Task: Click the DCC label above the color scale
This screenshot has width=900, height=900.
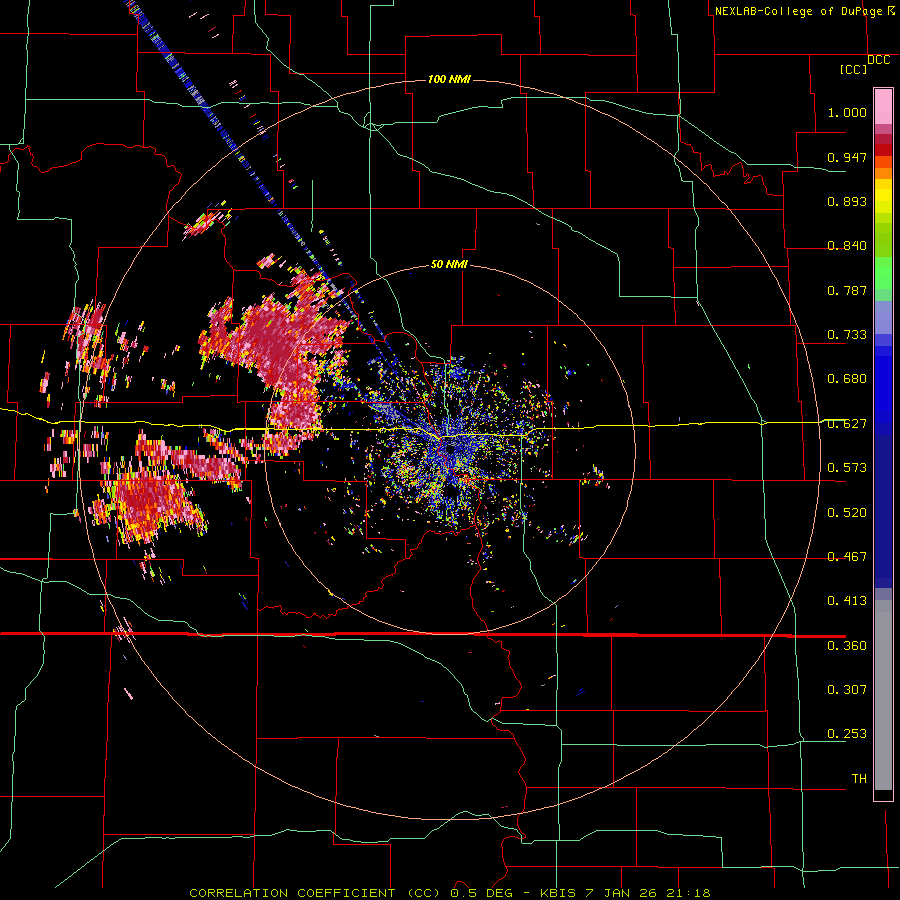Action: point(878,60)
